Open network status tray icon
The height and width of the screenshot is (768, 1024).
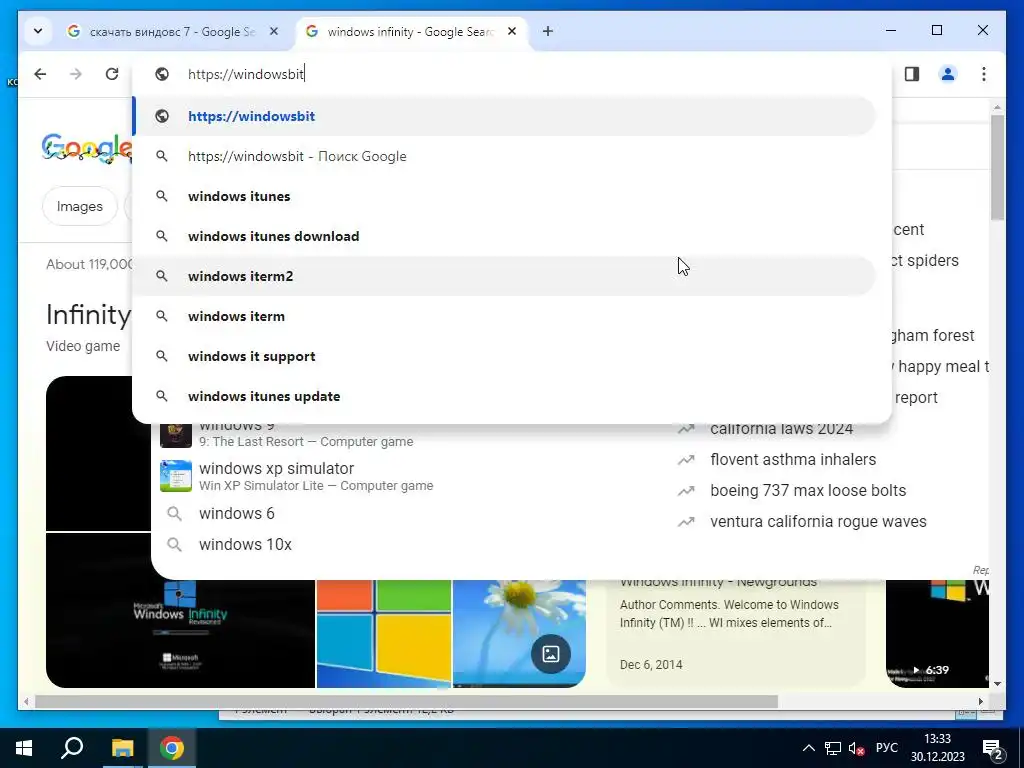pyautogui.click(x=833, y=748)
